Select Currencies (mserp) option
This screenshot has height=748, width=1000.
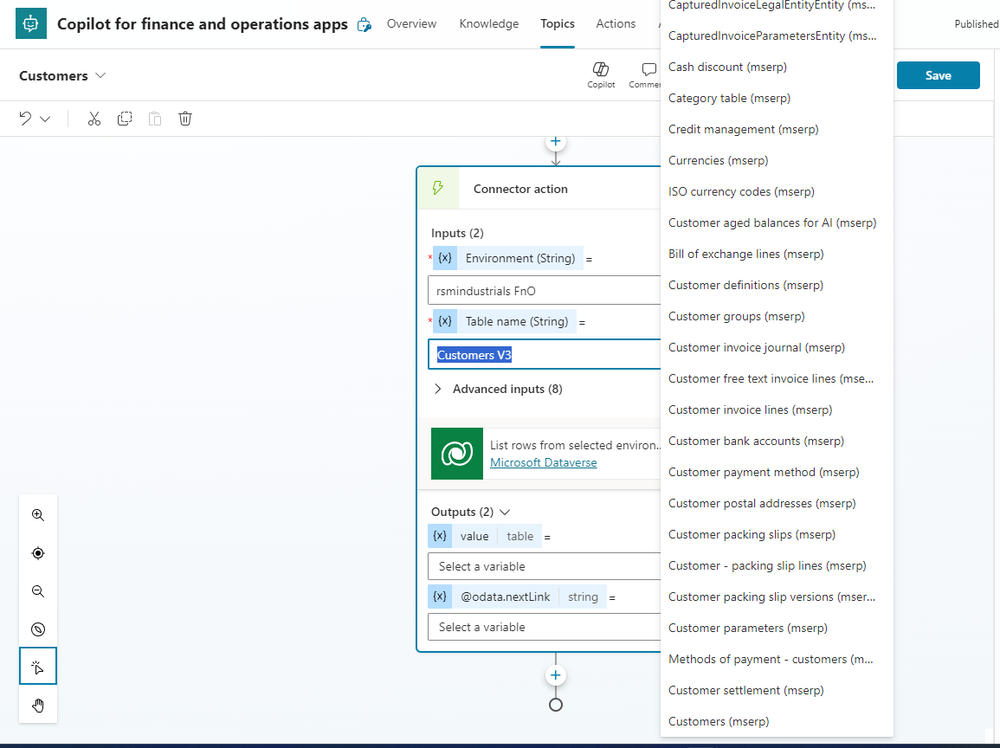[x=777, y=161]
